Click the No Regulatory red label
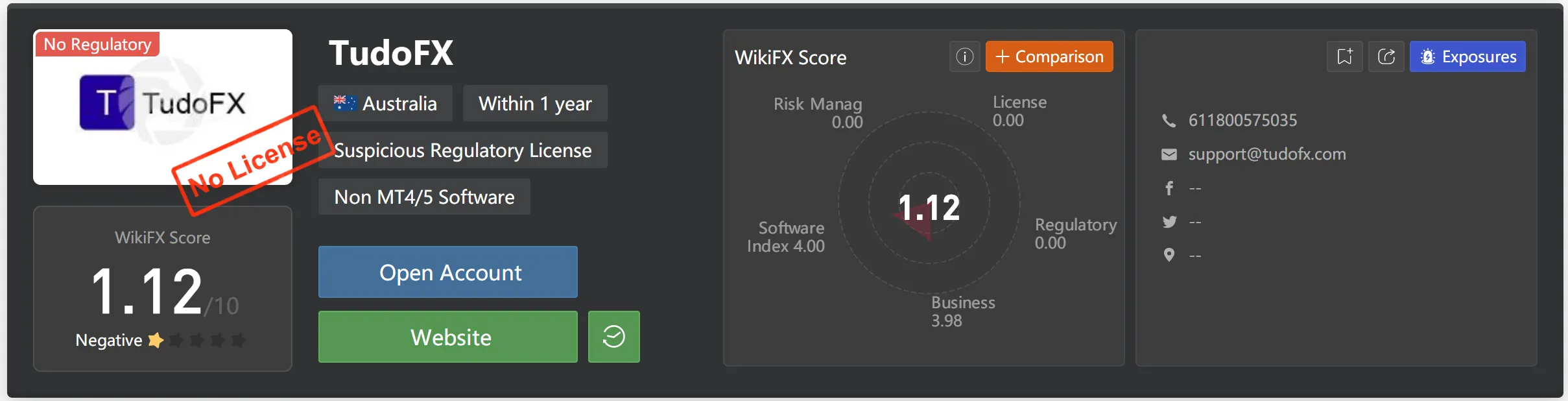Image resolution: width=1568 pixels, height=401 pixels. (97, 44)
